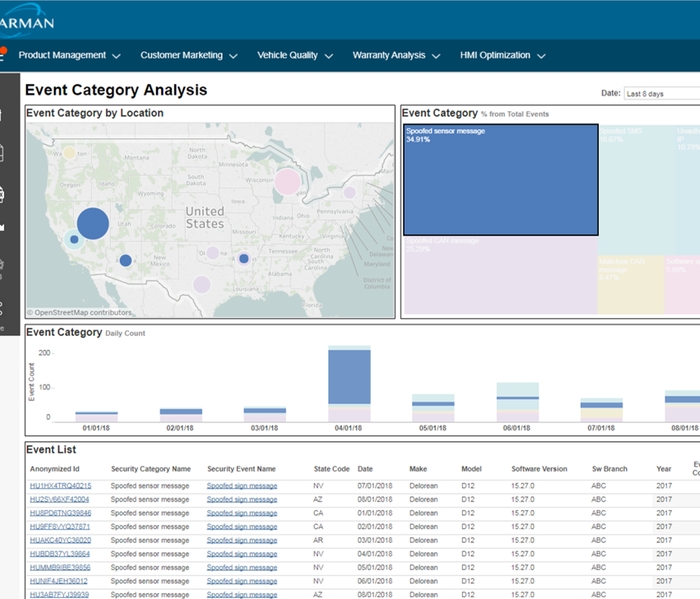Select the lavender bubble over Texas
This screenshot has height=599, width=700.
tap(201, 284)
